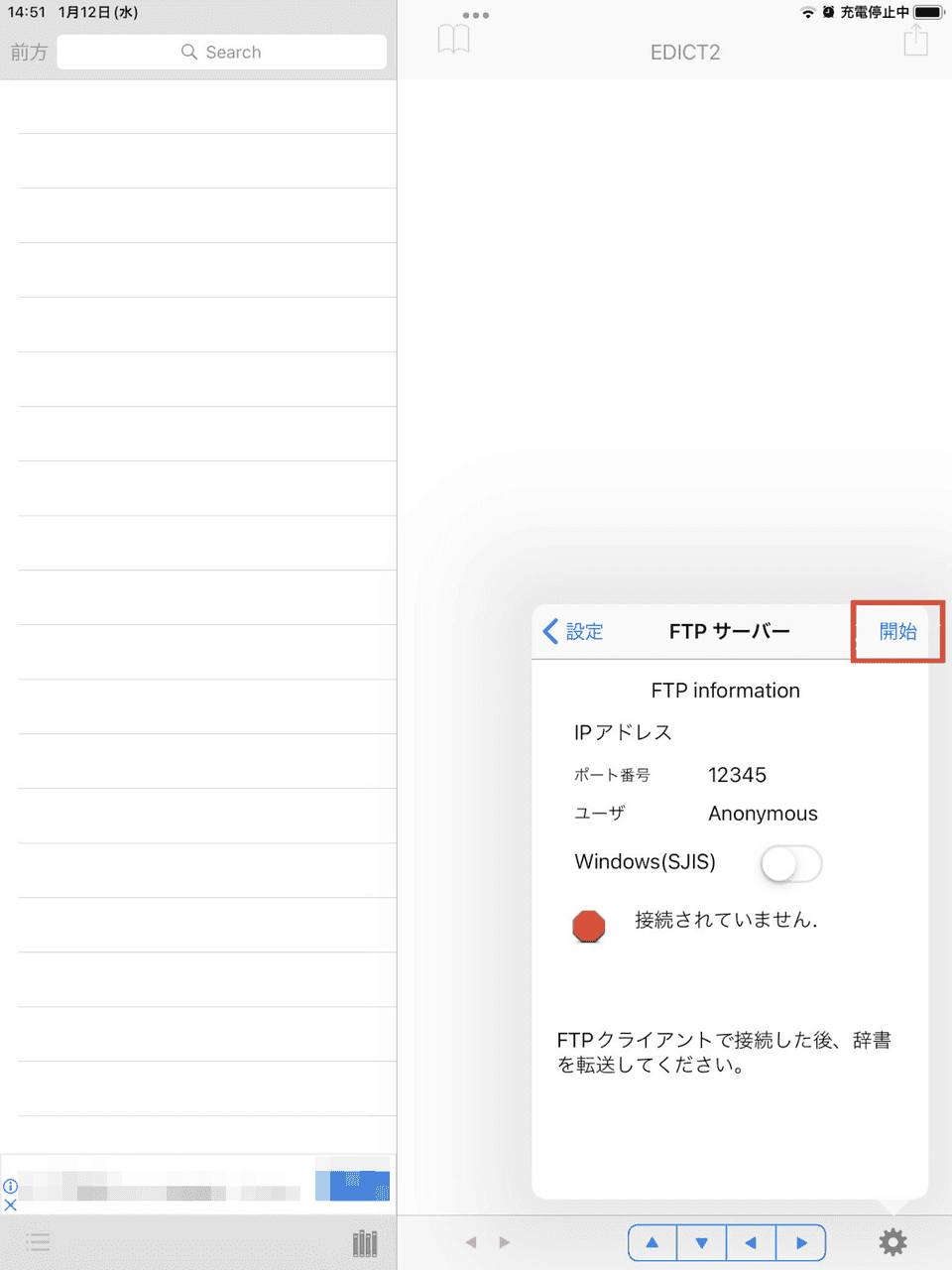952x1270 pixels.
Task: Open the dictionary library icon
Action: coord(364,1241)
